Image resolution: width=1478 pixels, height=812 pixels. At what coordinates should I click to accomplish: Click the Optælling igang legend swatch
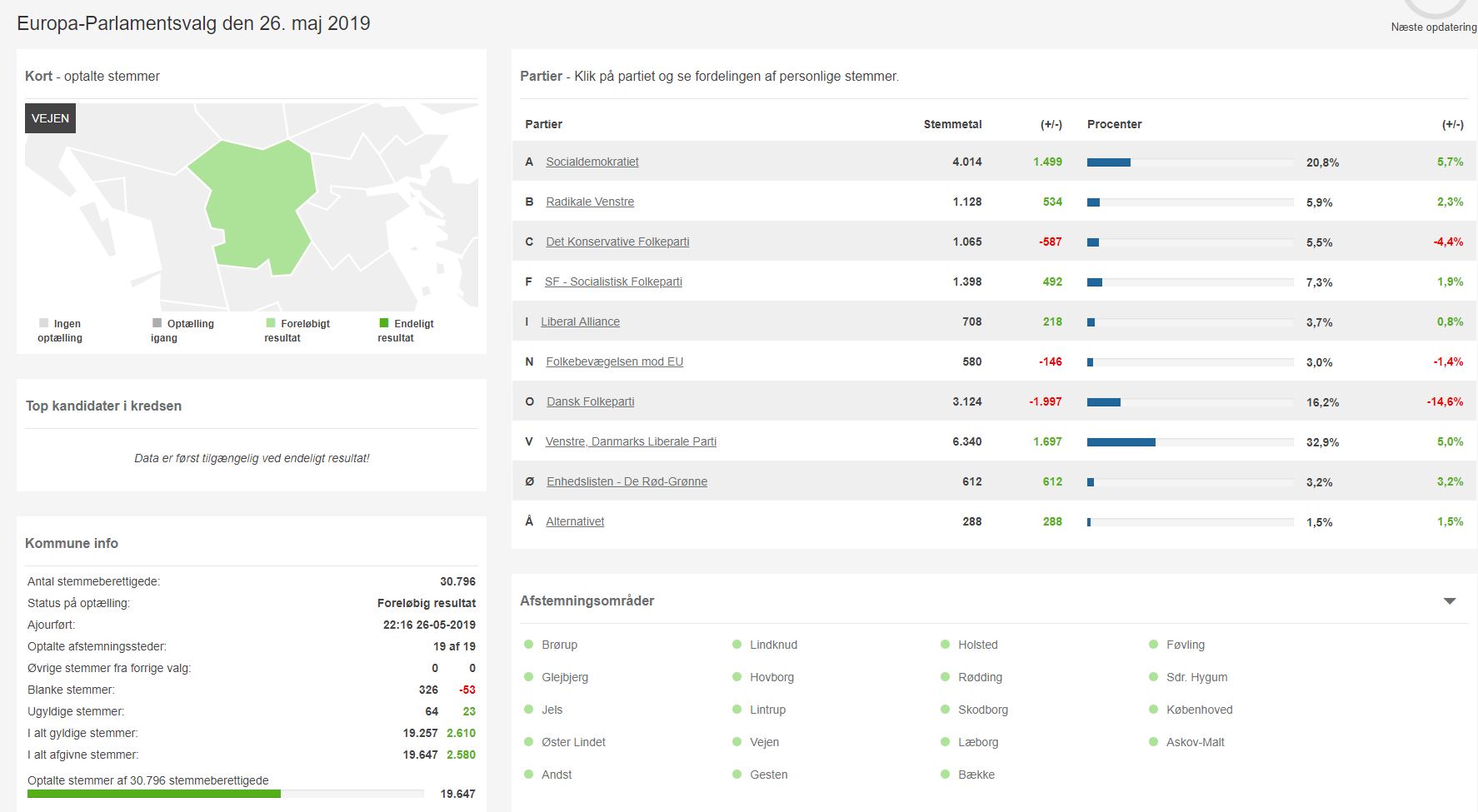click(157, 323)
